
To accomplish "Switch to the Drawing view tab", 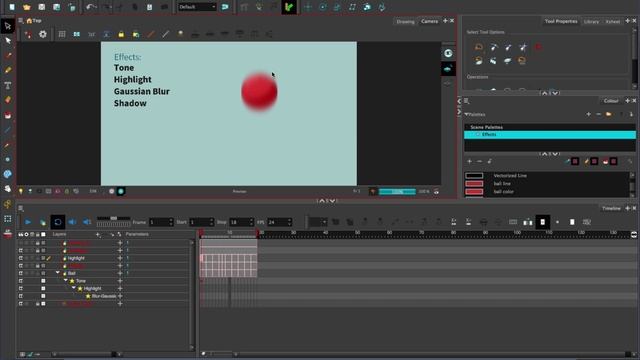I will [x=405, y=22].
